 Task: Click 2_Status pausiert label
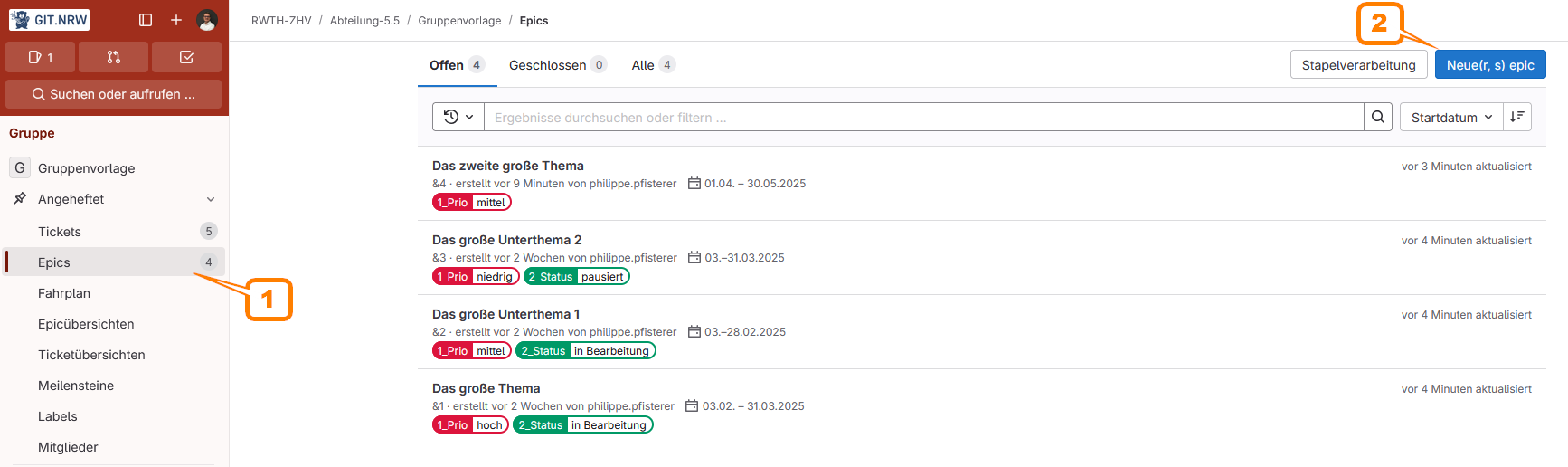pyautogui.click(x=577, y=277)
